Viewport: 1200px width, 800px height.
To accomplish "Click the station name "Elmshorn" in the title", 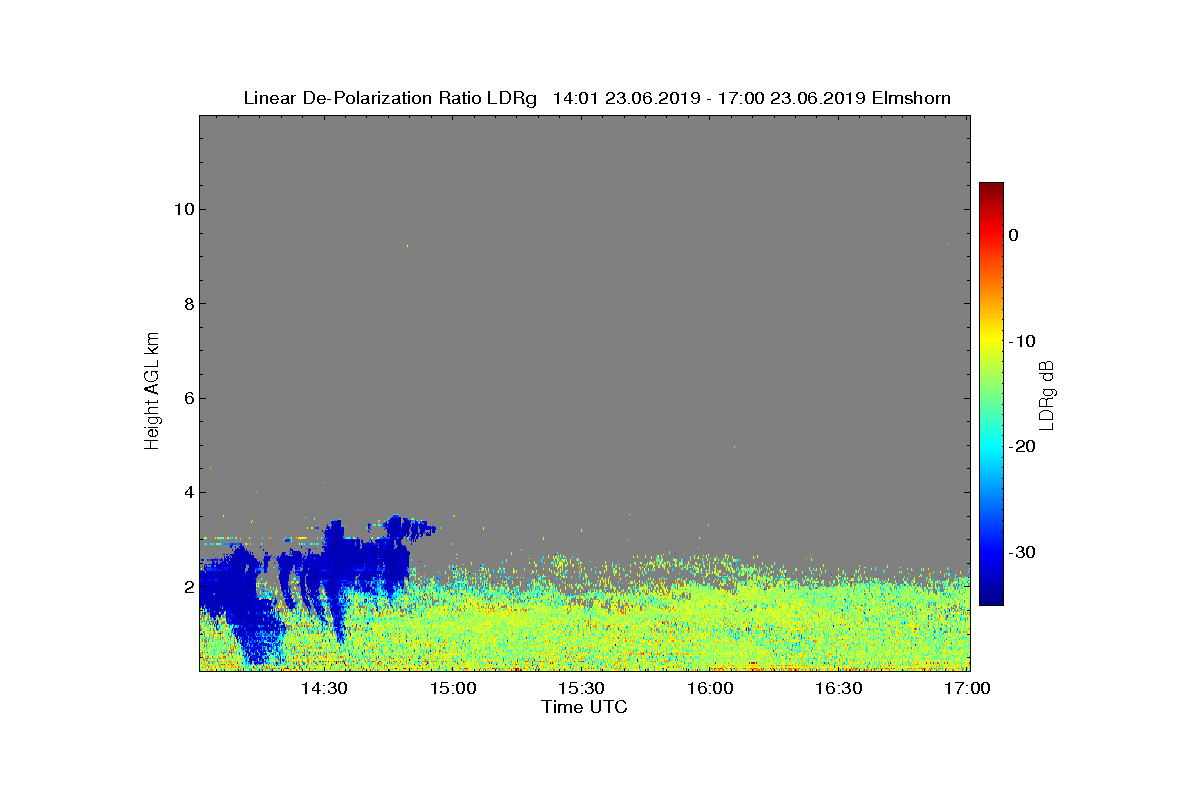I will (x=911, y=98).
